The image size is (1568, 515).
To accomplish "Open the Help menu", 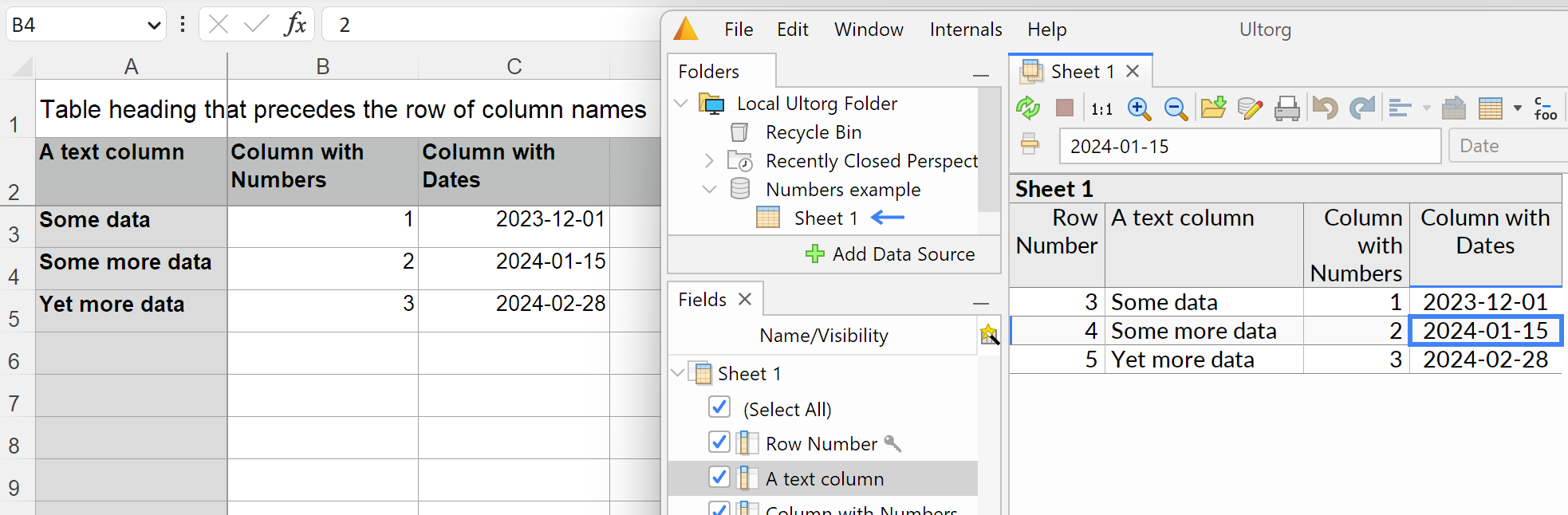I will click(x=1047, y=29).
